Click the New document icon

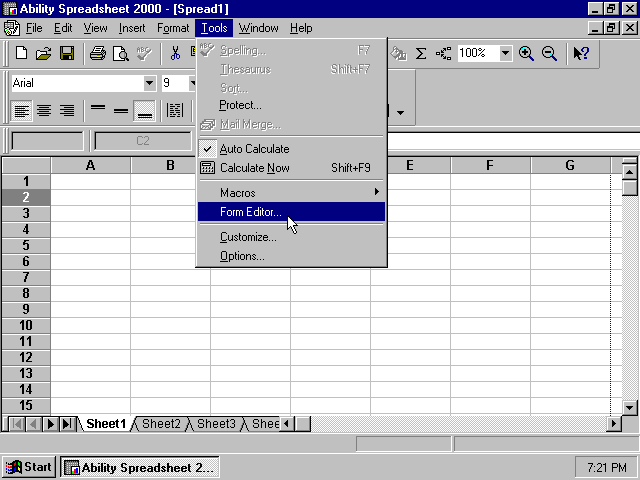[x=21, y=53]
